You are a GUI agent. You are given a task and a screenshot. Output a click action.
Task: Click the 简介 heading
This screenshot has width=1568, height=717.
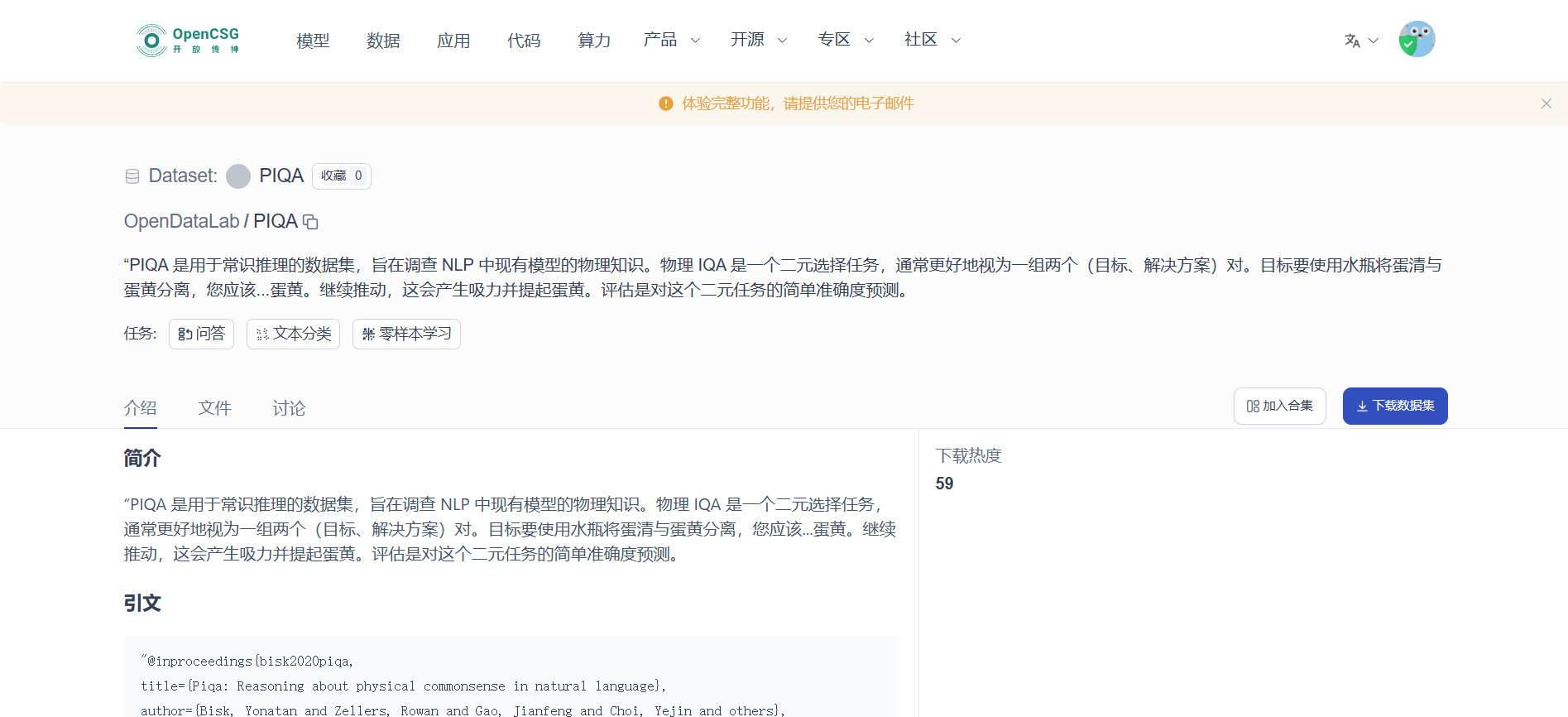point(142,458)
